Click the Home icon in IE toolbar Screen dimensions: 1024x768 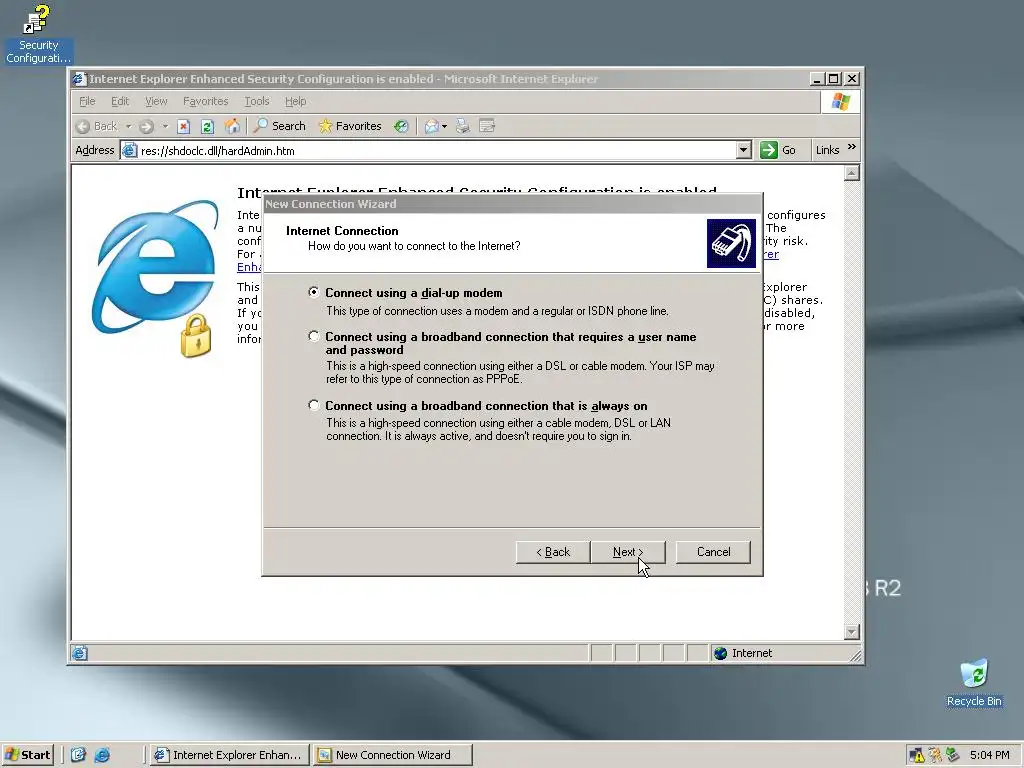coord(231,126)
